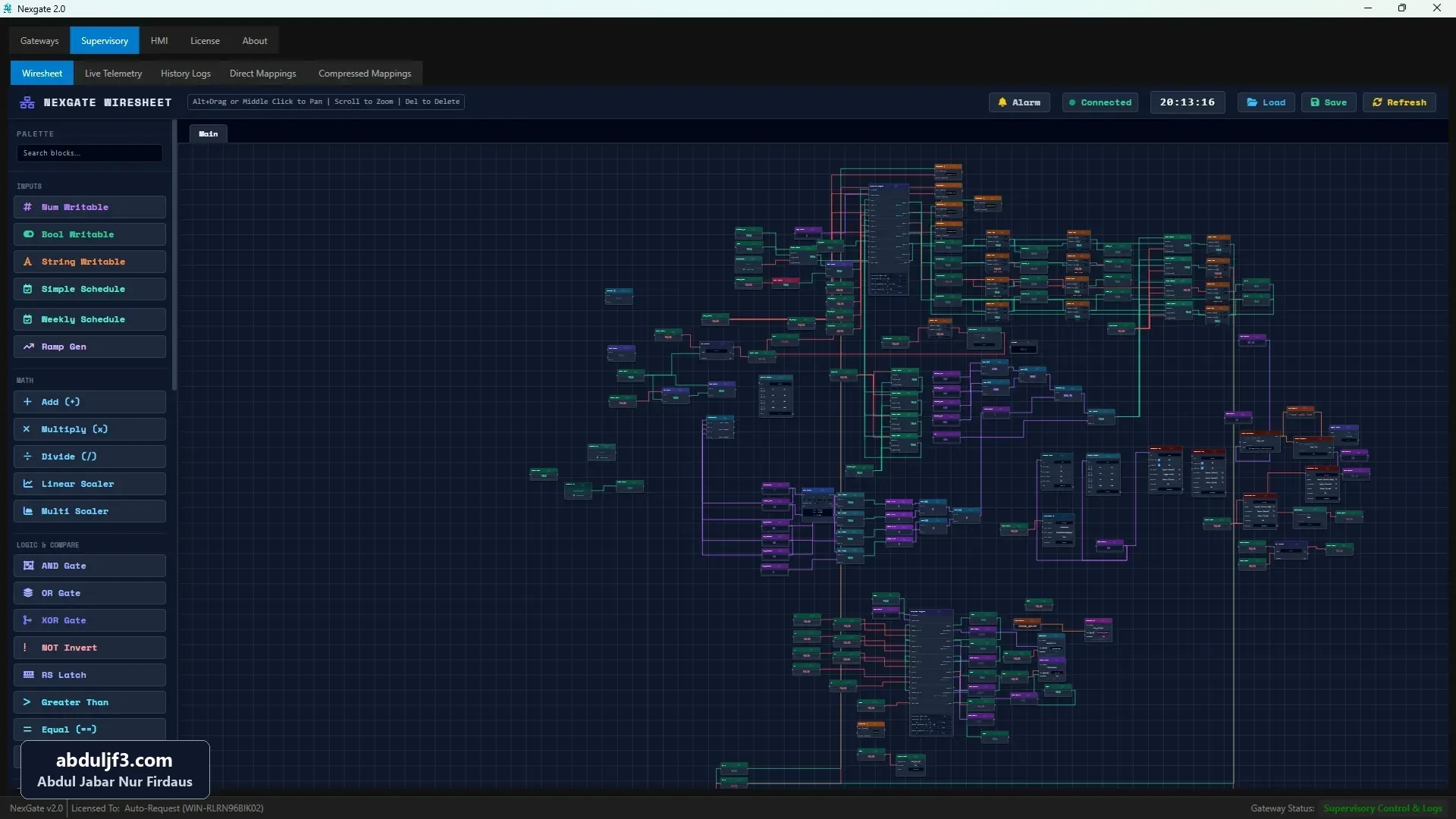The image size is (1456, 819).
Task: Select Simple Schedule calendar icon
Action: (x=28, y=289)
